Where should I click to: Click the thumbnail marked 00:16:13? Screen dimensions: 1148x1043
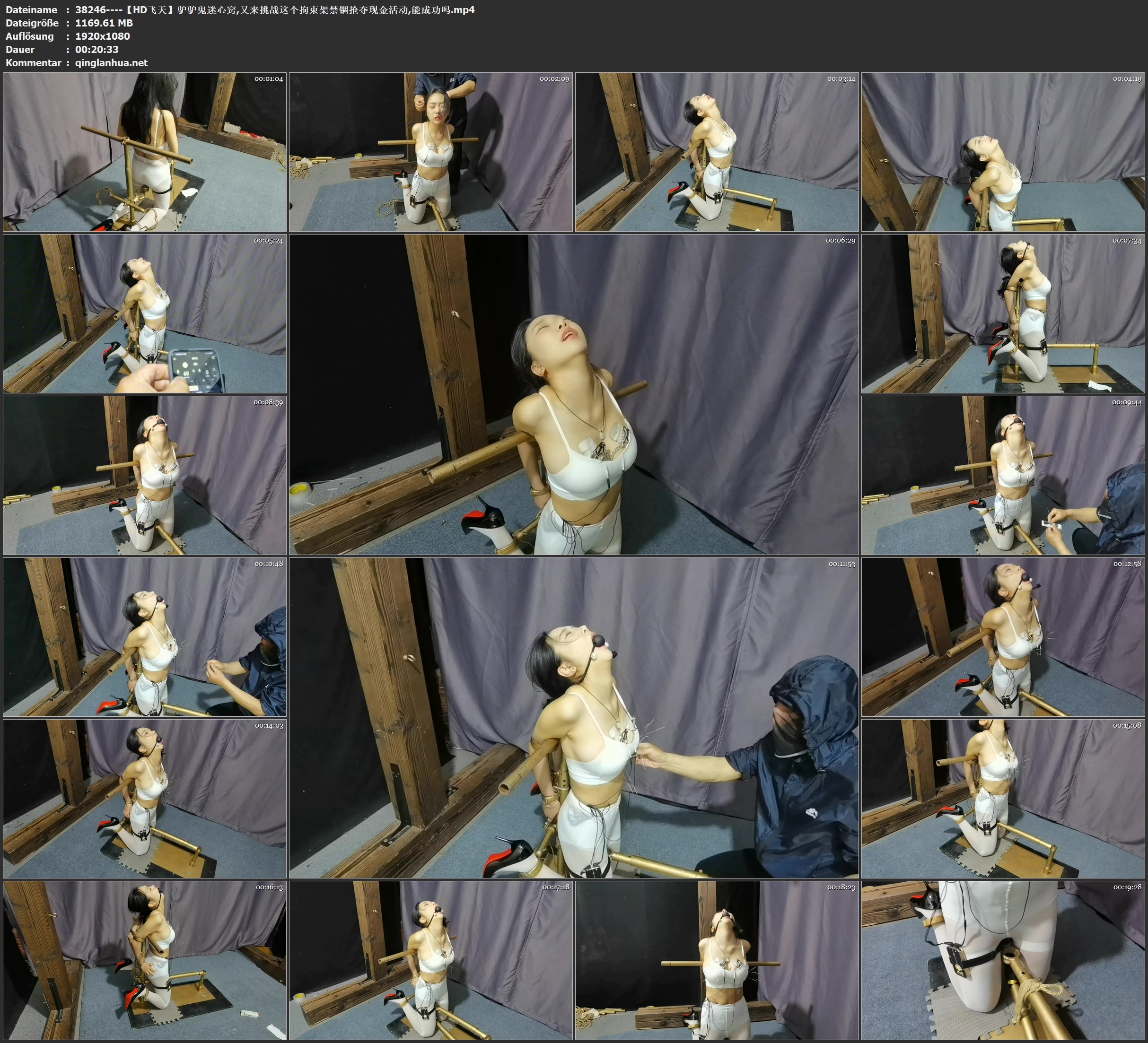pos(145,960)
